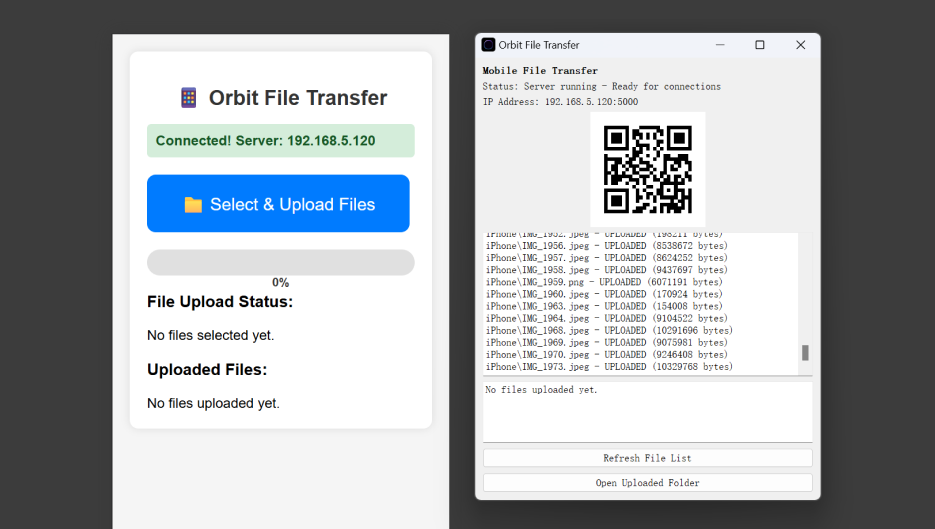This screenshot has width=935, height=529.
Task: Click the calculator-style icon beside the Orbit File Transfer heading
Action: 188,98
